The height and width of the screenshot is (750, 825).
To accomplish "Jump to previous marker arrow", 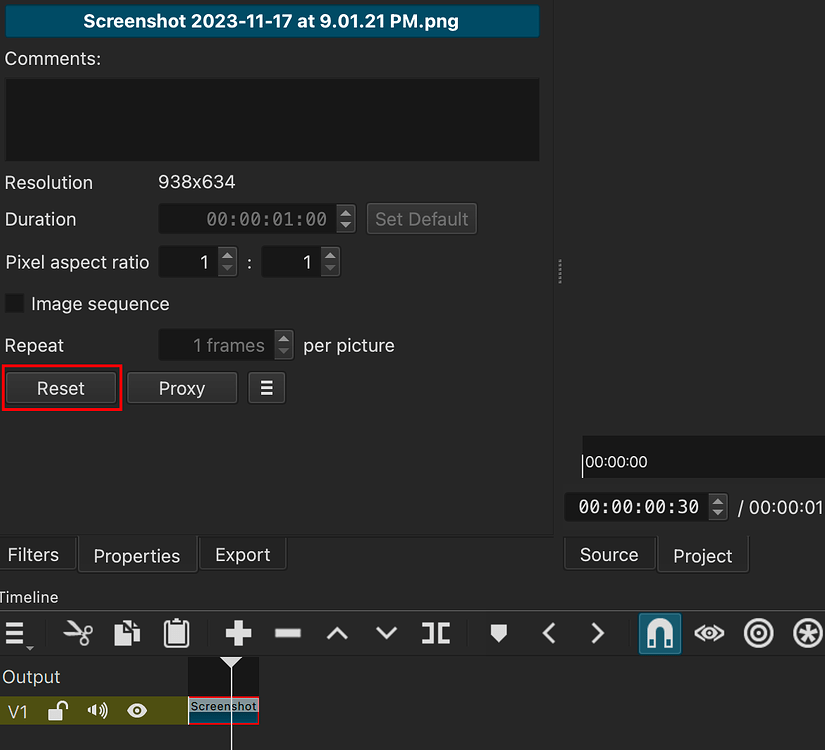I will click(549, 633).
